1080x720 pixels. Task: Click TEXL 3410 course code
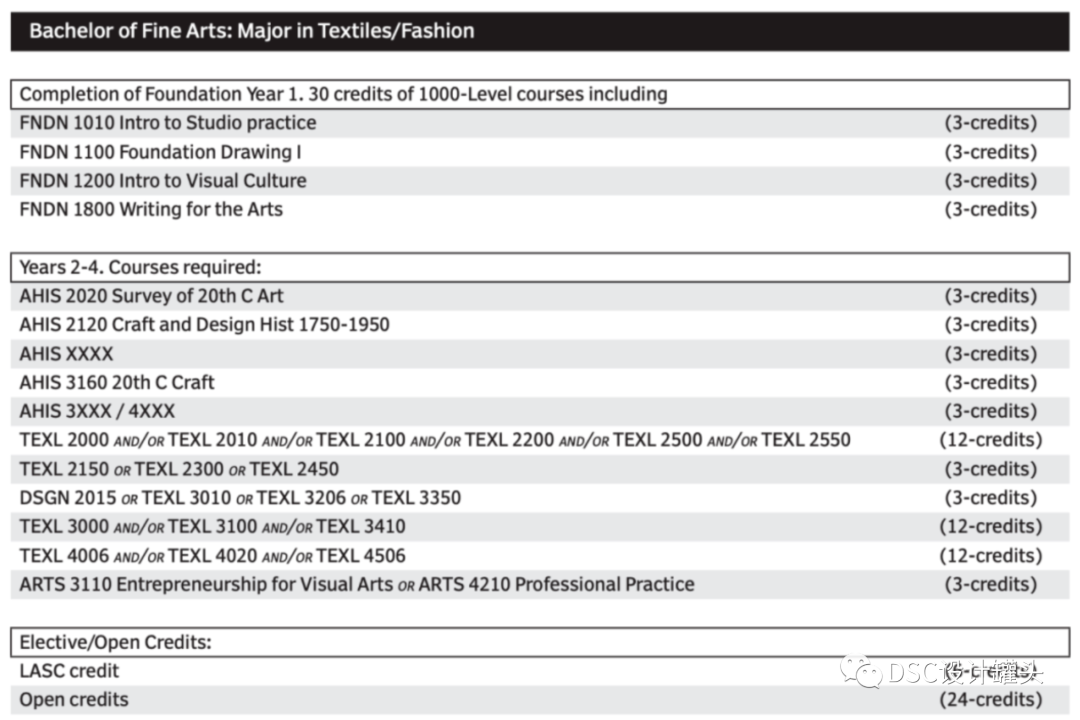(x=361, y=526)
